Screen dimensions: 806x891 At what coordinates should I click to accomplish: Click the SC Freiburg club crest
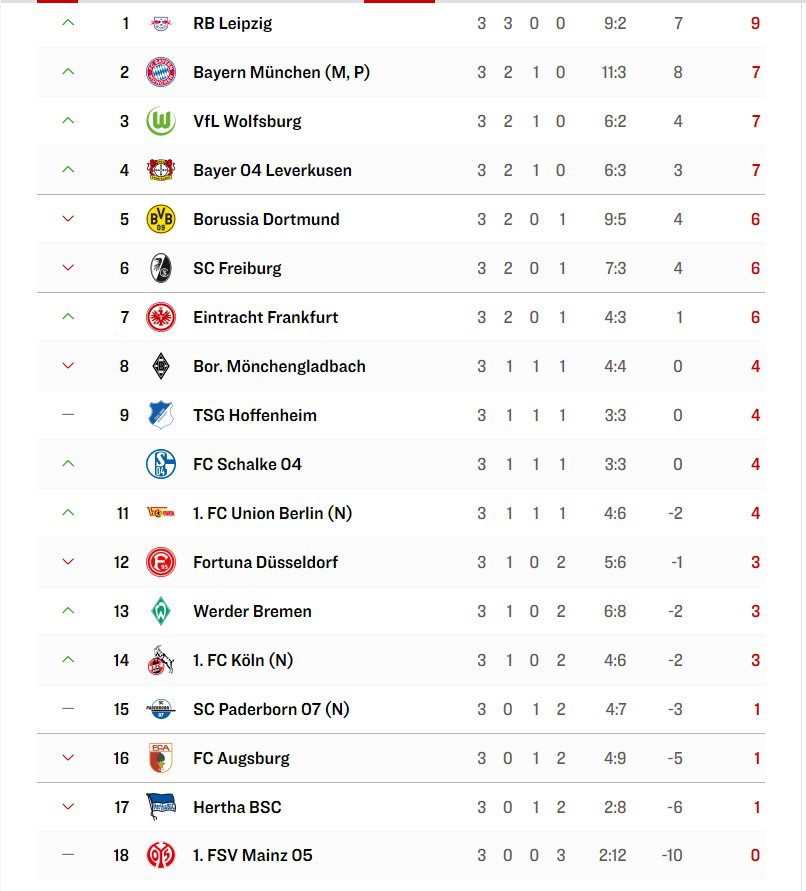[x=160, y=268]
